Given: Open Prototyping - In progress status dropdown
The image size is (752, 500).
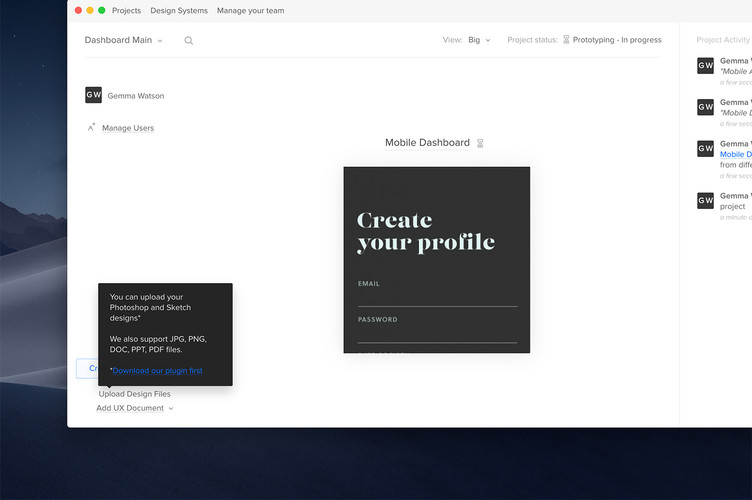Looking at the screenshot, I should 617,40.
